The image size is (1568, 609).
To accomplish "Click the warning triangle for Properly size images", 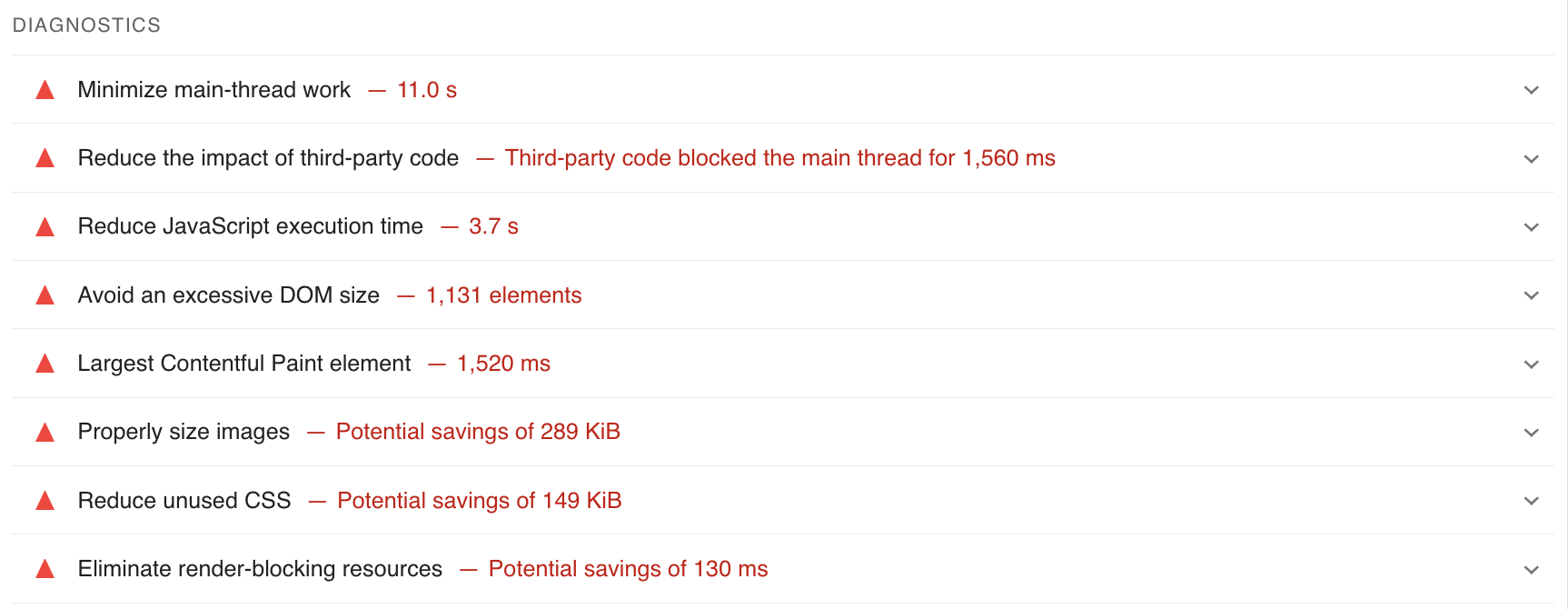I will click(45, 432).
